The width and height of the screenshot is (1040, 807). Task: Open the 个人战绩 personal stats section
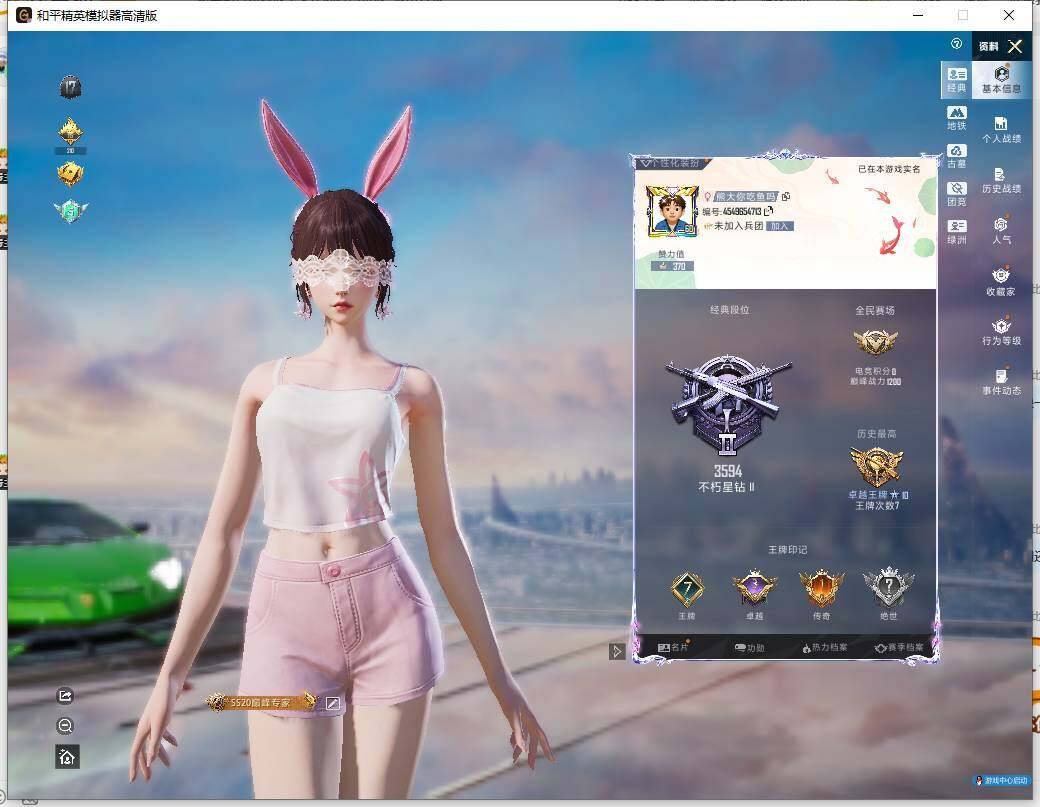tap(1001, 130)
